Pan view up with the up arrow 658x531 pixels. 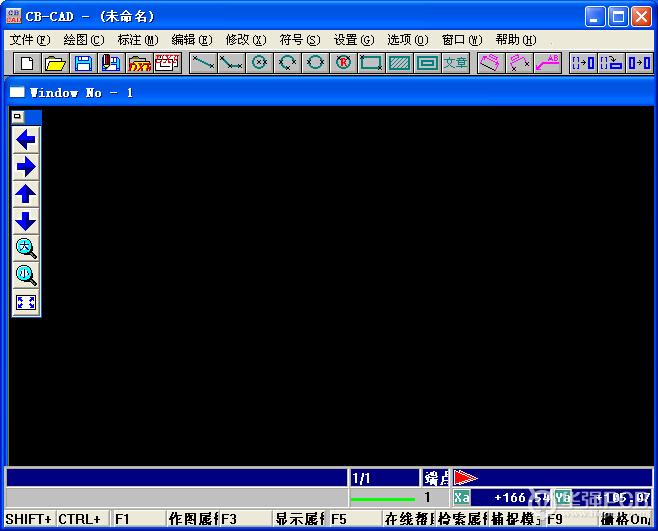coord(26,194)
